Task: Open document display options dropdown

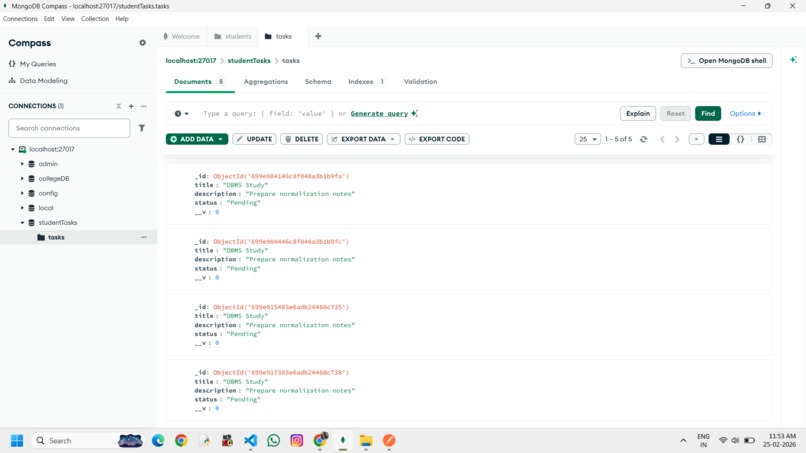Action: point(696,139)
